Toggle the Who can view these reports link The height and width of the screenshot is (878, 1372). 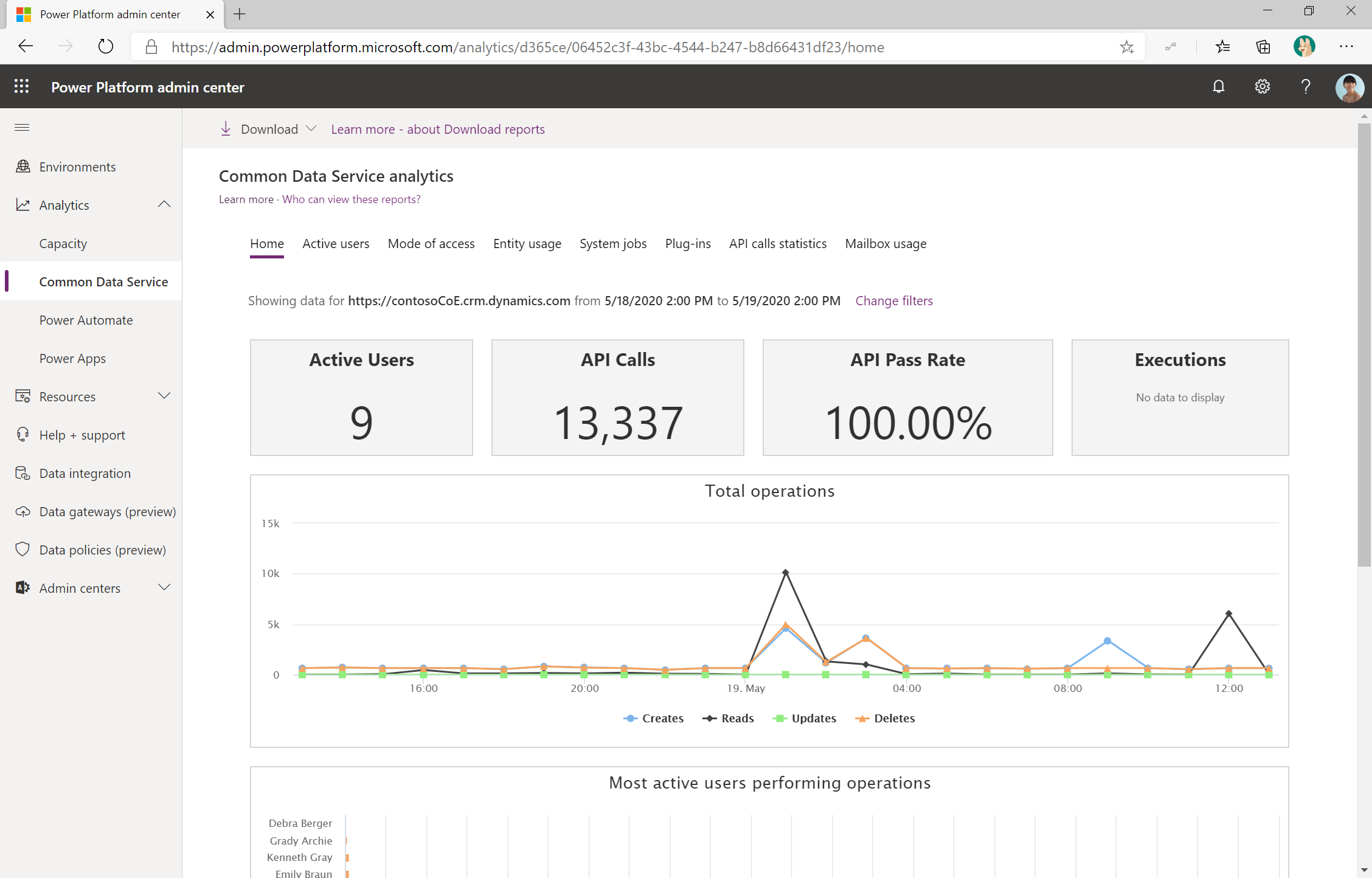[x=352, y=198]
